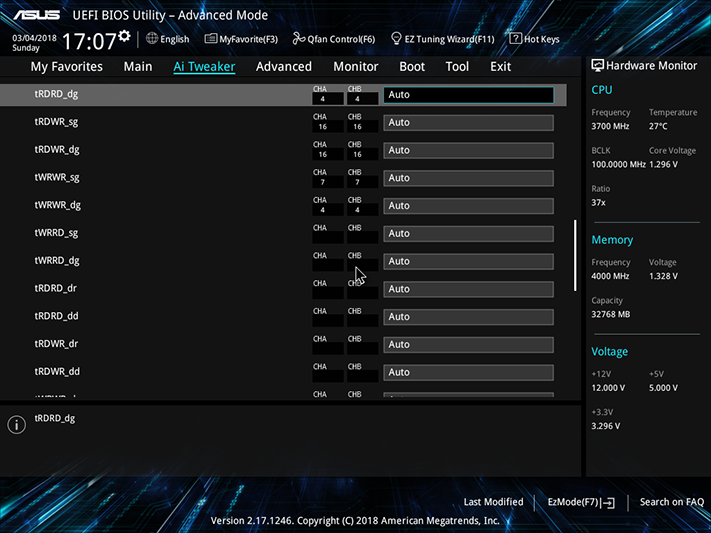Select the tRDRD_dd Auto field
The image size is (711, 533).
[468, 317]
